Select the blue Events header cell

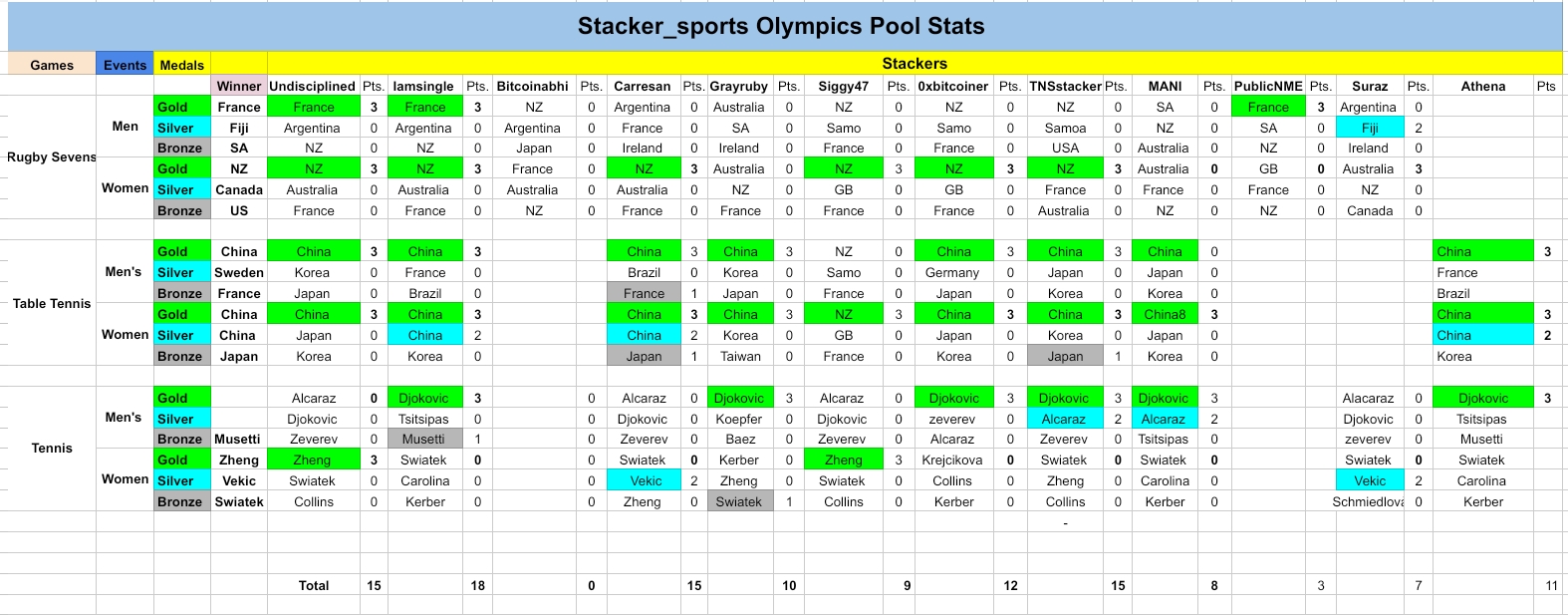(x=125, y=65)
